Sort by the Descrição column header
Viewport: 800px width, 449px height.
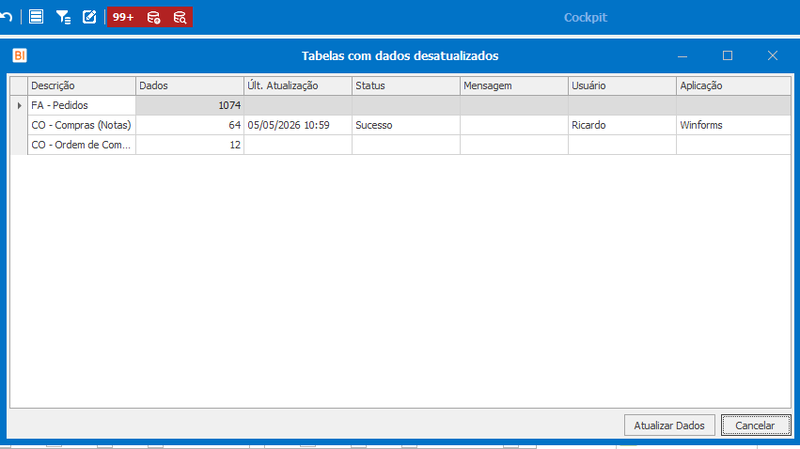[82, 86]
